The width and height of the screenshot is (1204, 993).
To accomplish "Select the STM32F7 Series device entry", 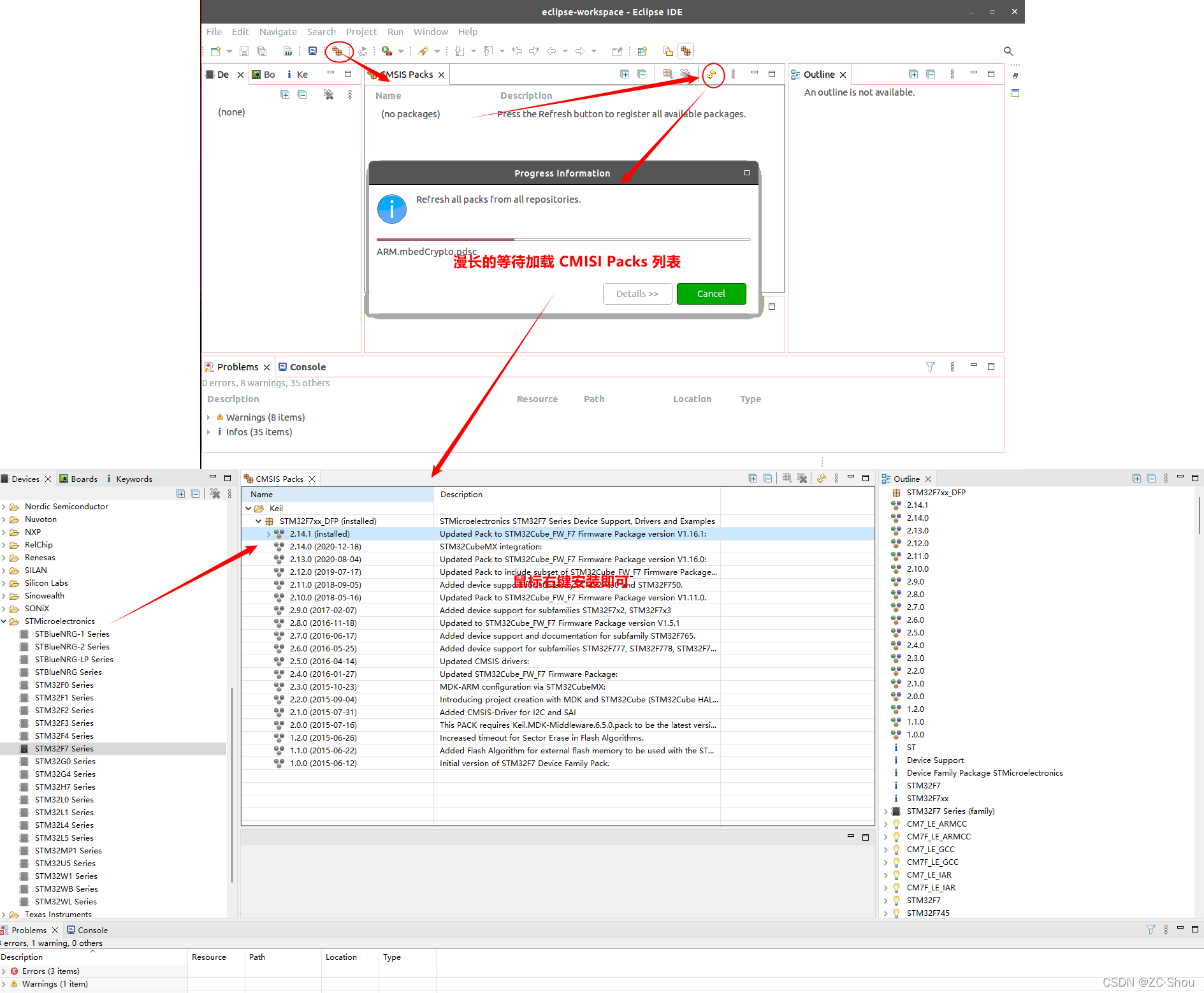I will pos(64,748).
